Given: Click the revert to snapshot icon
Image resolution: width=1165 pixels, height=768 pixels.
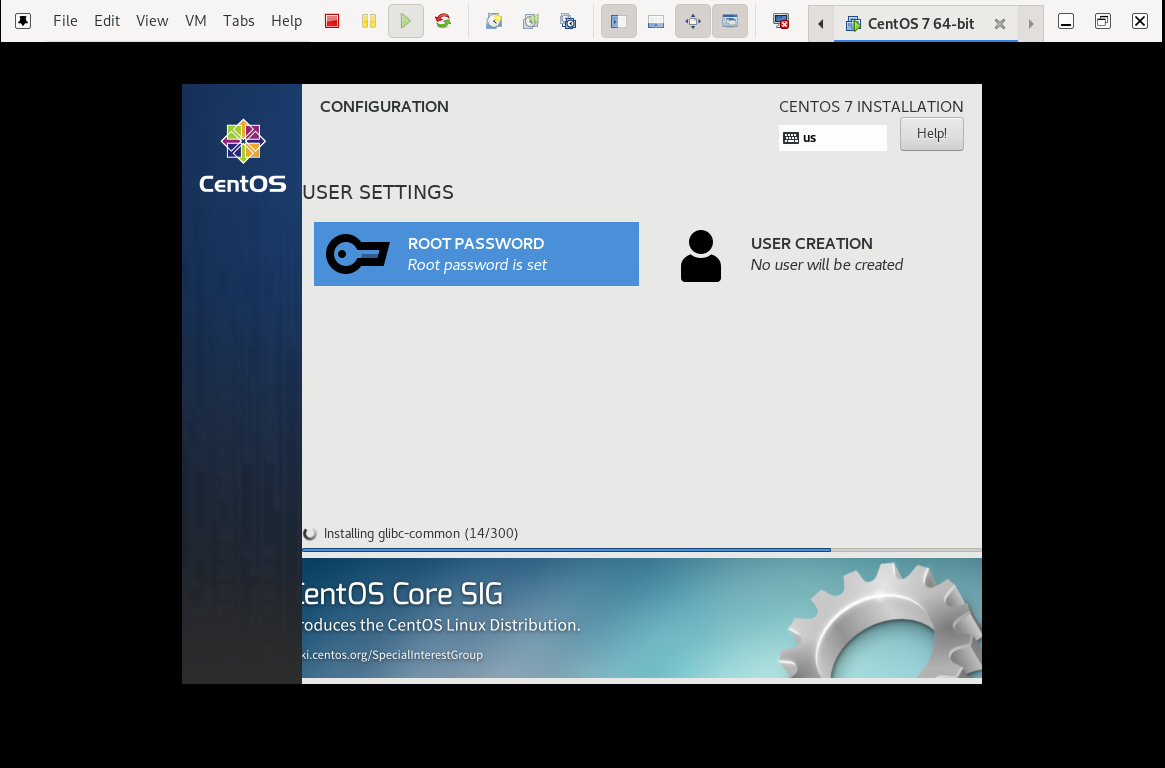Looking at the screenshot, I should [530, 22].
